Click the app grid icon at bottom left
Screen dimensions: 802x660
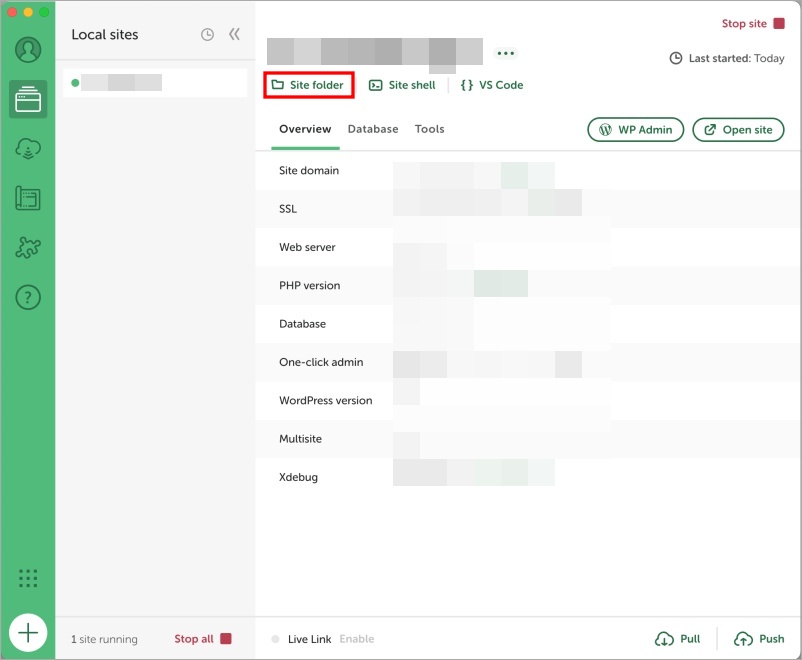27,578
